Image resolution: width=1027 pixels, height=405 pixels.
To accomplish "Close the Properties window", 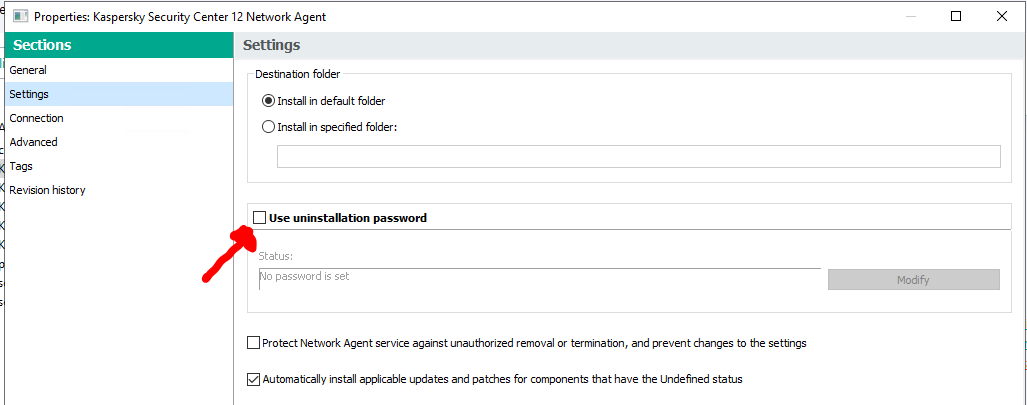I will pos(1002,16).
